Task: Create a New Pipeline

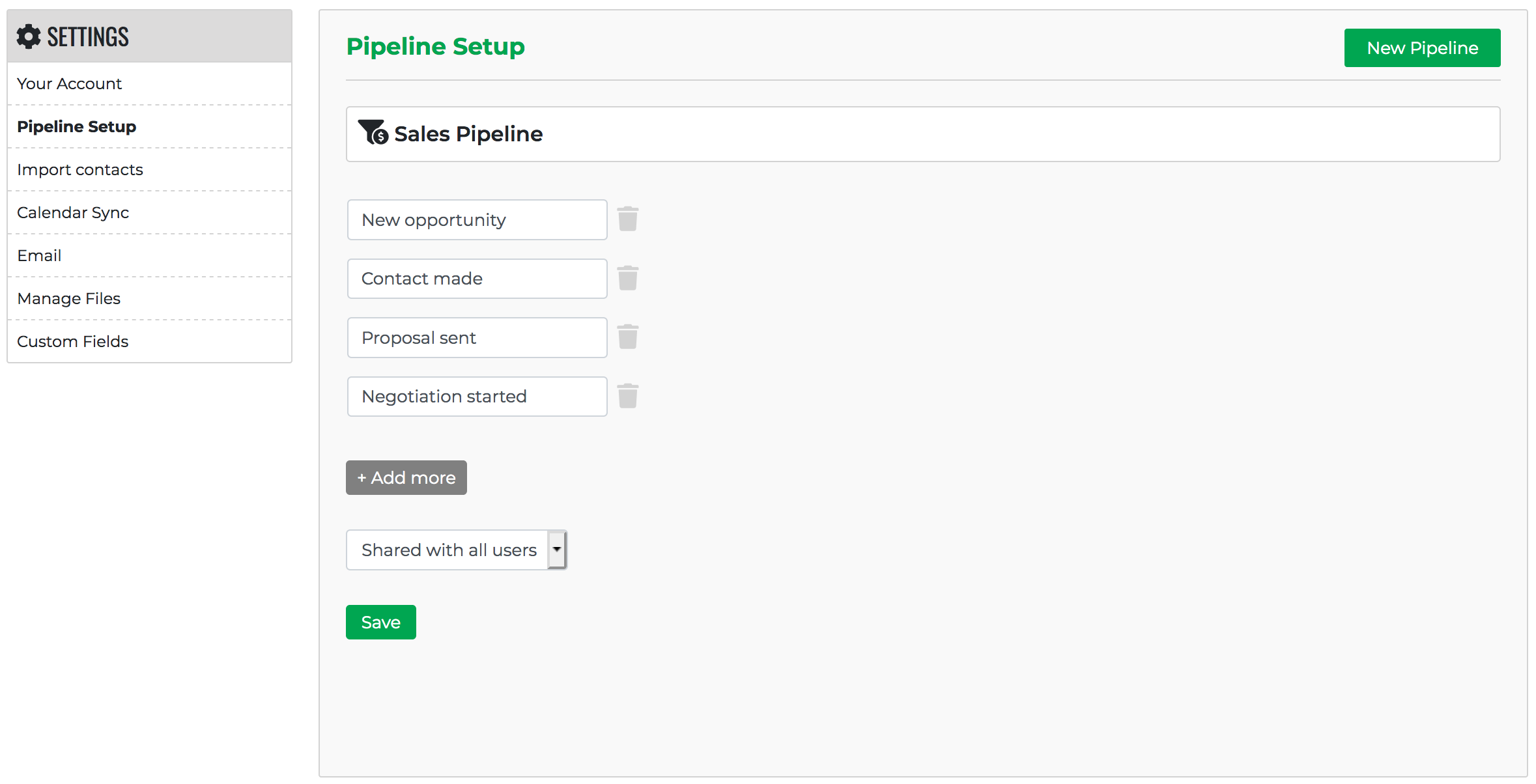Action: (1422, 48)
